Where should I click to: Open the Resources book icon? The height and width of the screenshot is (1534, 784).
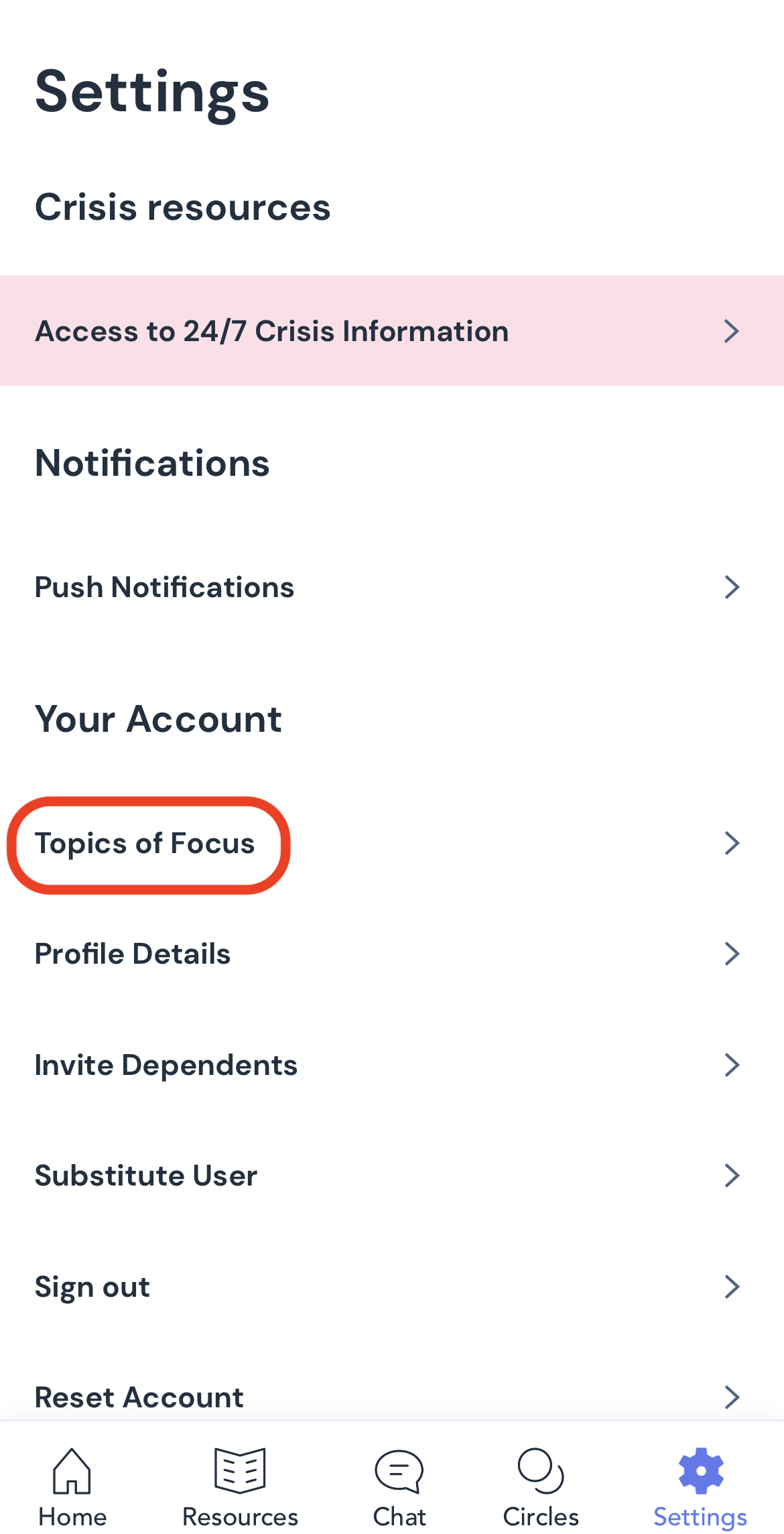tap(240, 1471)
